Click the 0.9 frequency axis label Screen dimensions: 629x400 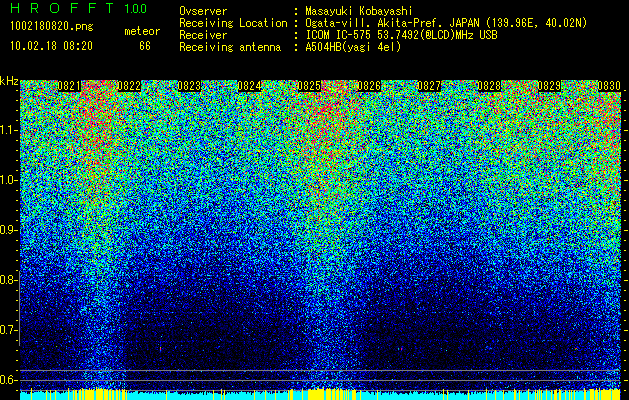tap(8, 230)
